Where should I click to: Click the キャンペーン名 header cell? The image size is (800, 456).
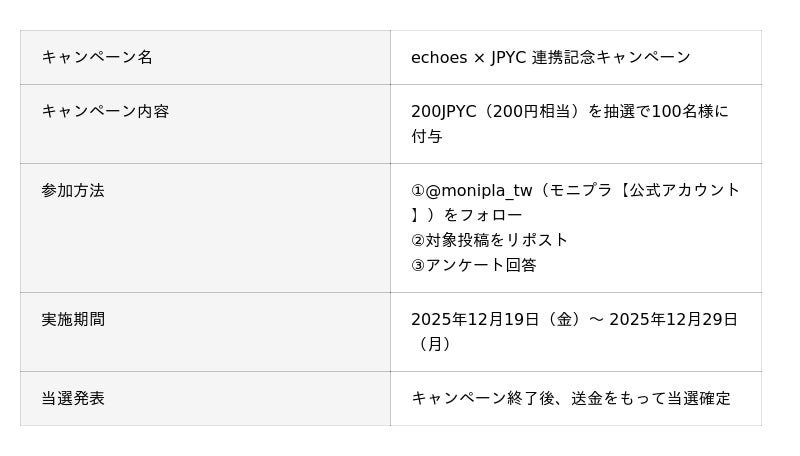pyautogui.click(x=97, y=57)
